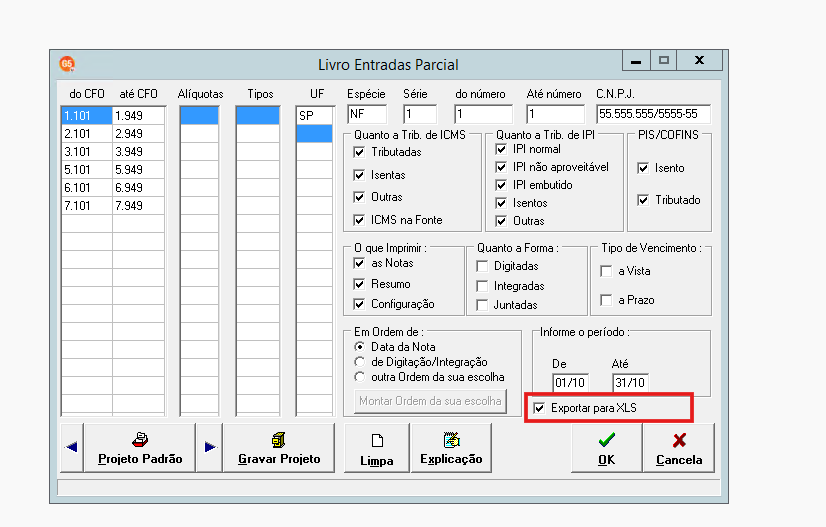
Task: Select Data da Nota ordering
Action: click(359, 347)
